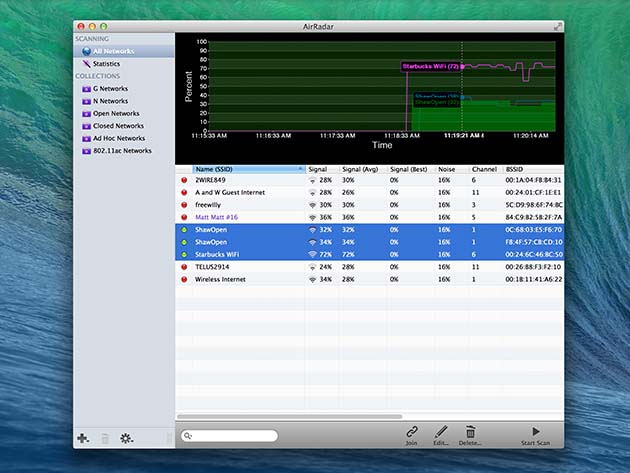Add a new collection with plus icon

pyautogui.click(x=83, y=438)
